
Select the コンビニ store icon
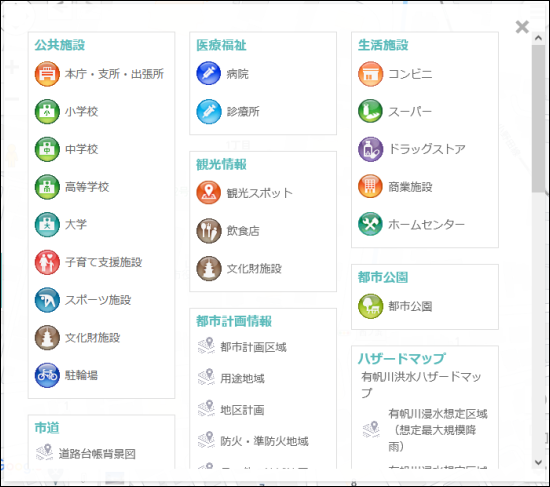pos(370,74)
